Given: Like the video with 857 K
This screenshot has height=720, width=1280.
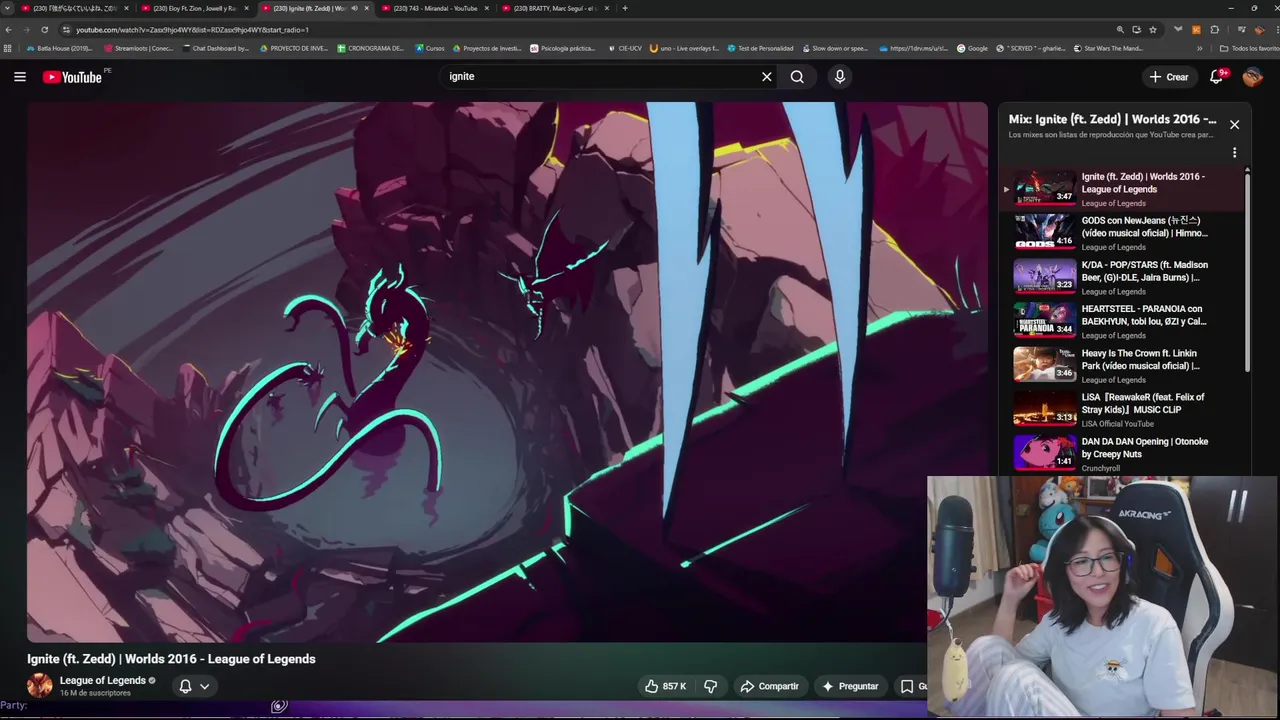Looking at the screenshot, I should 665,686.
